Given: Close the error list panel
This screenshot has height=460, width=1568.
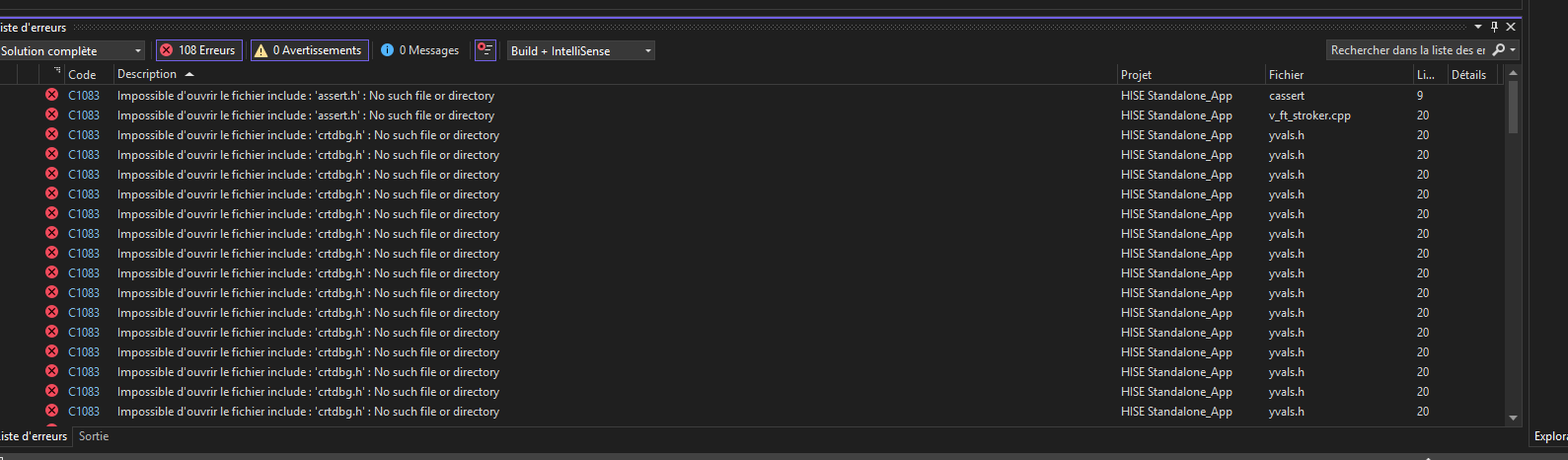Looking at the screenshot, I should [1511, 27].
